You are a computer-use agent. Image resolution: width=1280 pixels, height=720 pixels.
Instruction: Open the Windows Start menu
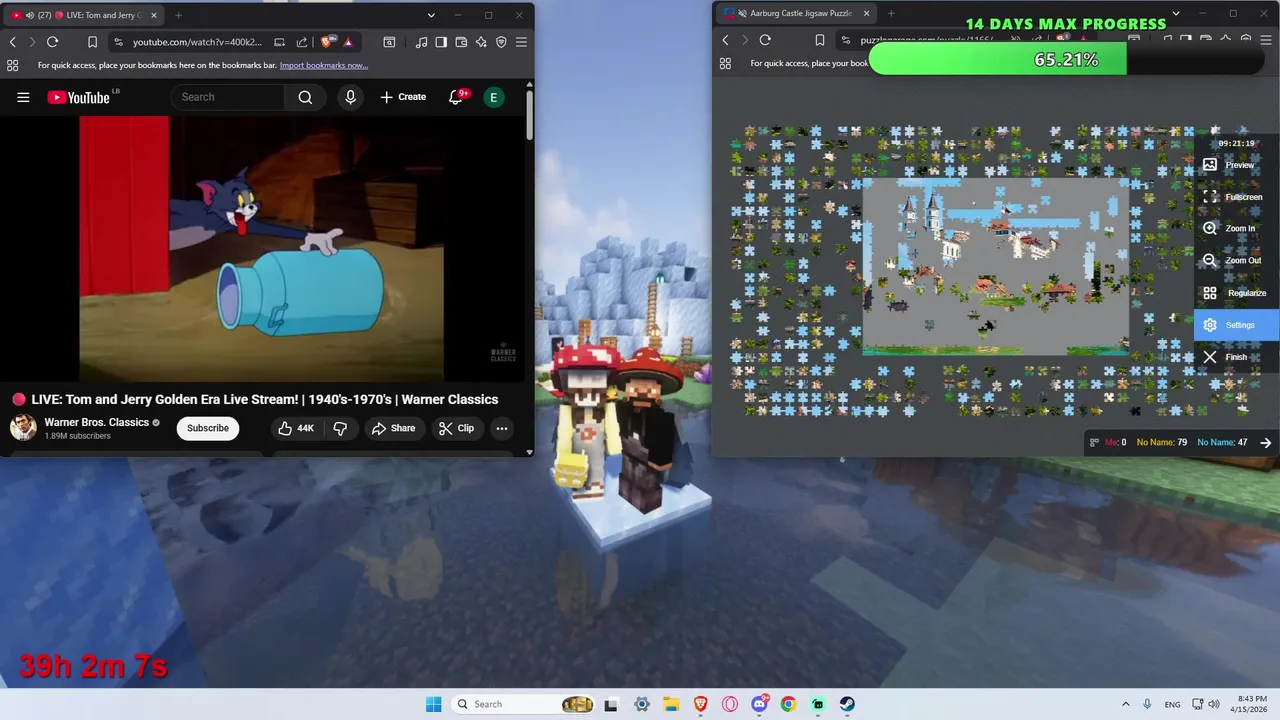(433, 704)
